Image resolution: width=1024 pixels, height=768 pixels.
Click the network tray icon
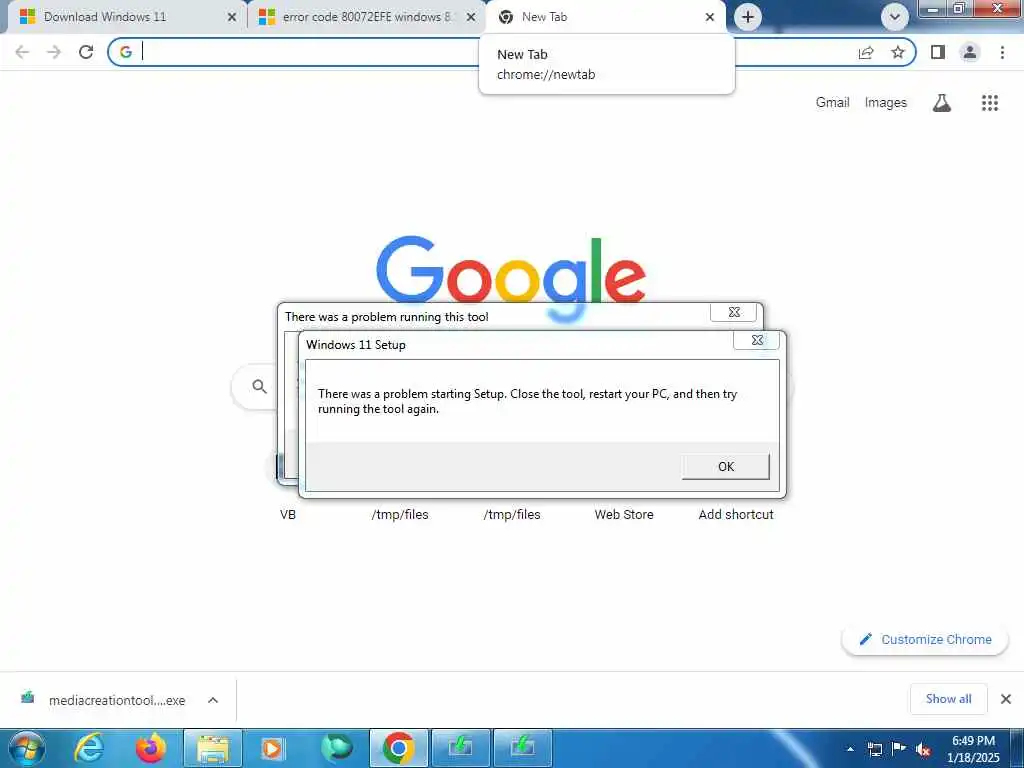pos(874,749)
